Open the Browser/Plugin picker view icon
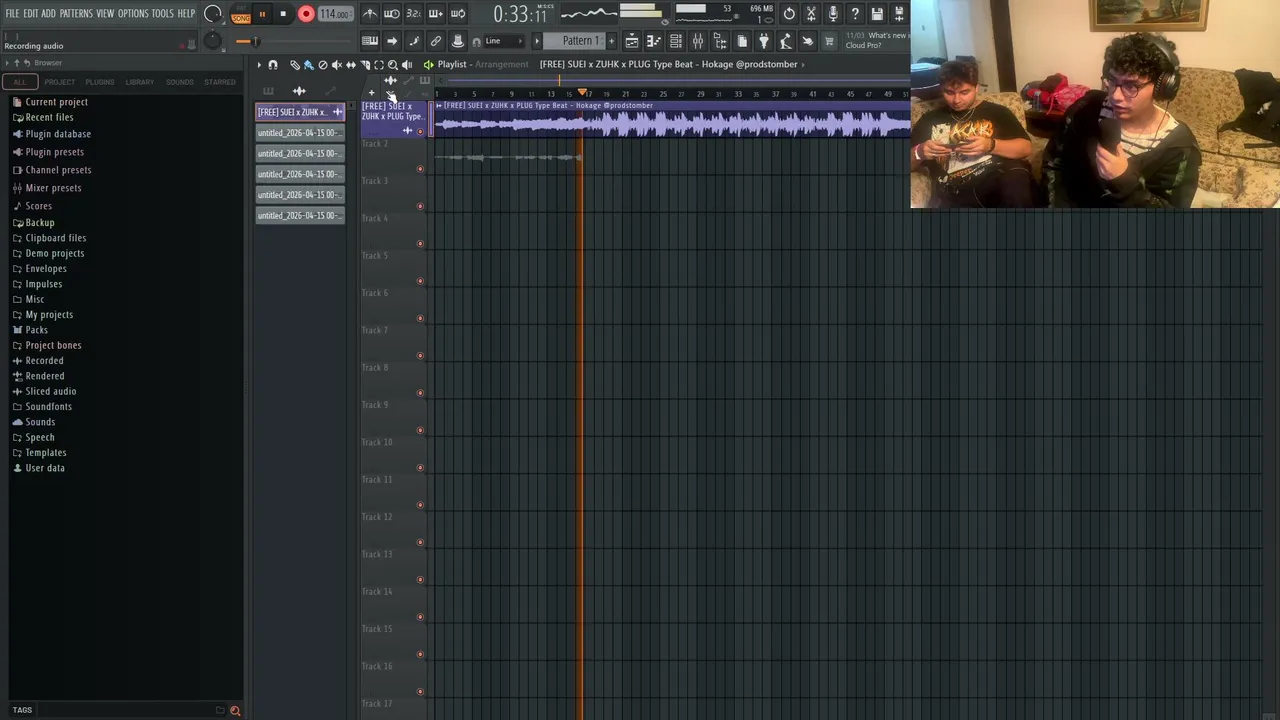Image resolution: width=1280 pixels, height=720 pixels. [x=720, y=41]
